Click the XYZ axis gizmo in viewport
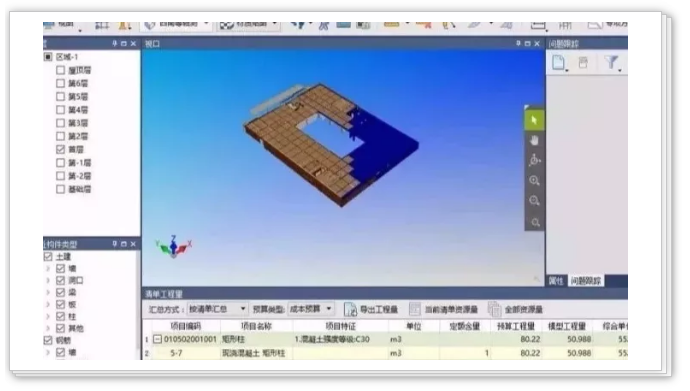This screenshot has height=391, width=690. 173,246
